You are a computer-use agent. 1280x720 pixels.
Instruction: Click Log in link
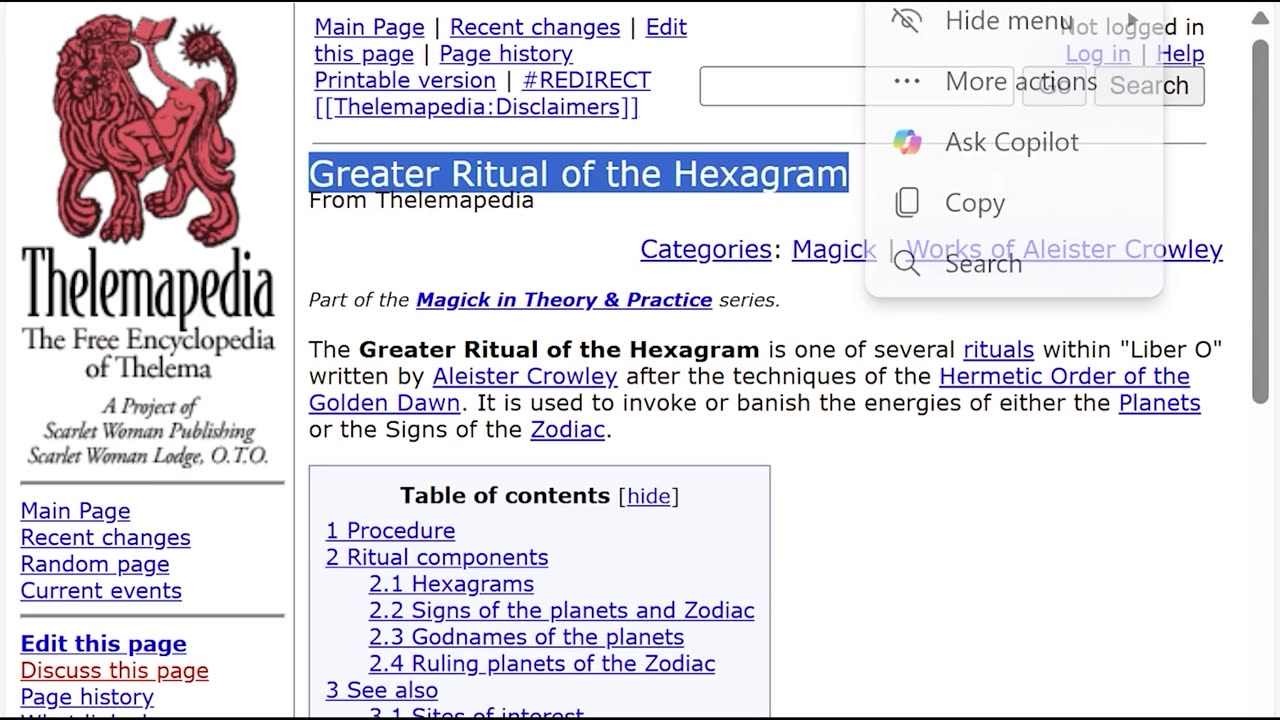point(1098,54)
